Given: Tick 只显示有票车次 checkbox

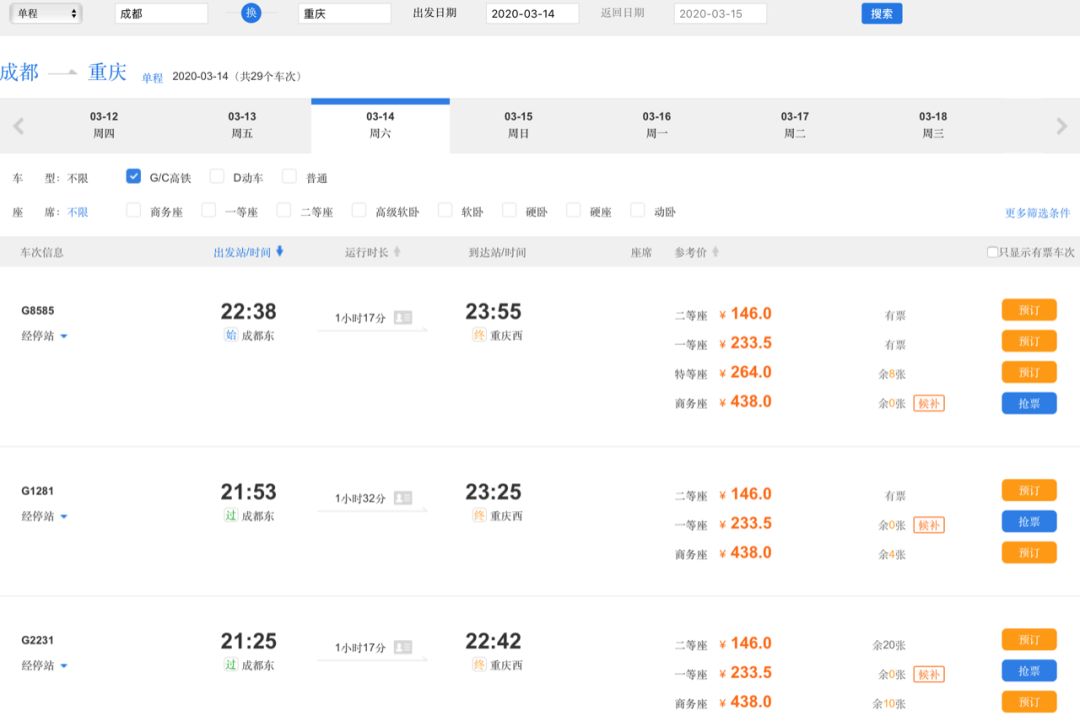Looking at the screenshot, I should [x=992, y=253].
